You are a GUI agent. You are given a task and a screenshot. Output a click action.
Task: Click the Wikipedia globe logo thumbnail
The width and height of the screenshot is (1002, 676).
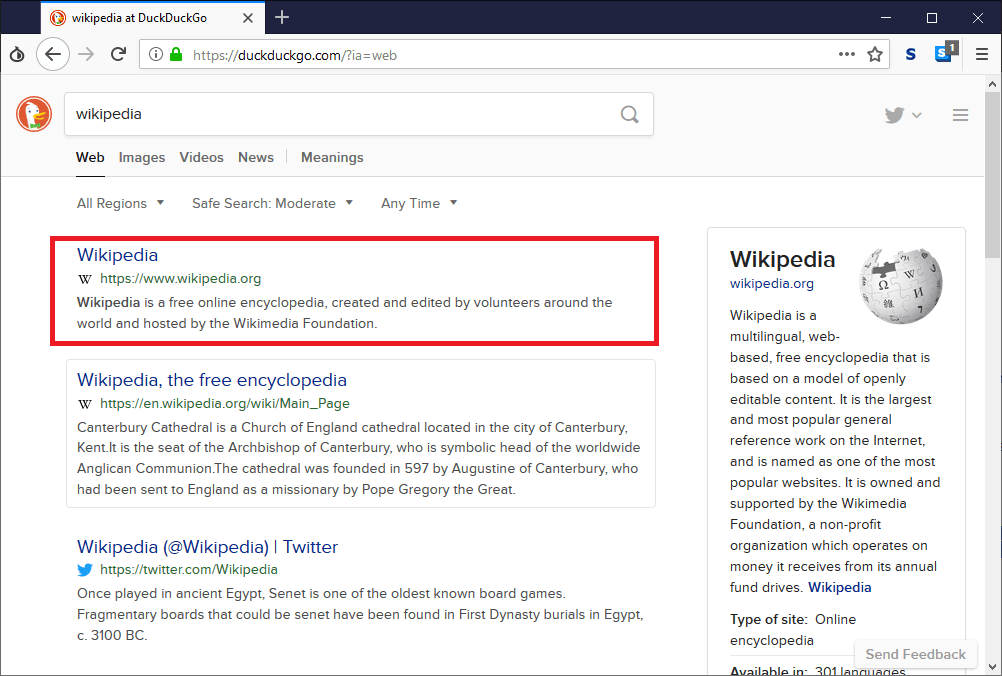(900, 284)
